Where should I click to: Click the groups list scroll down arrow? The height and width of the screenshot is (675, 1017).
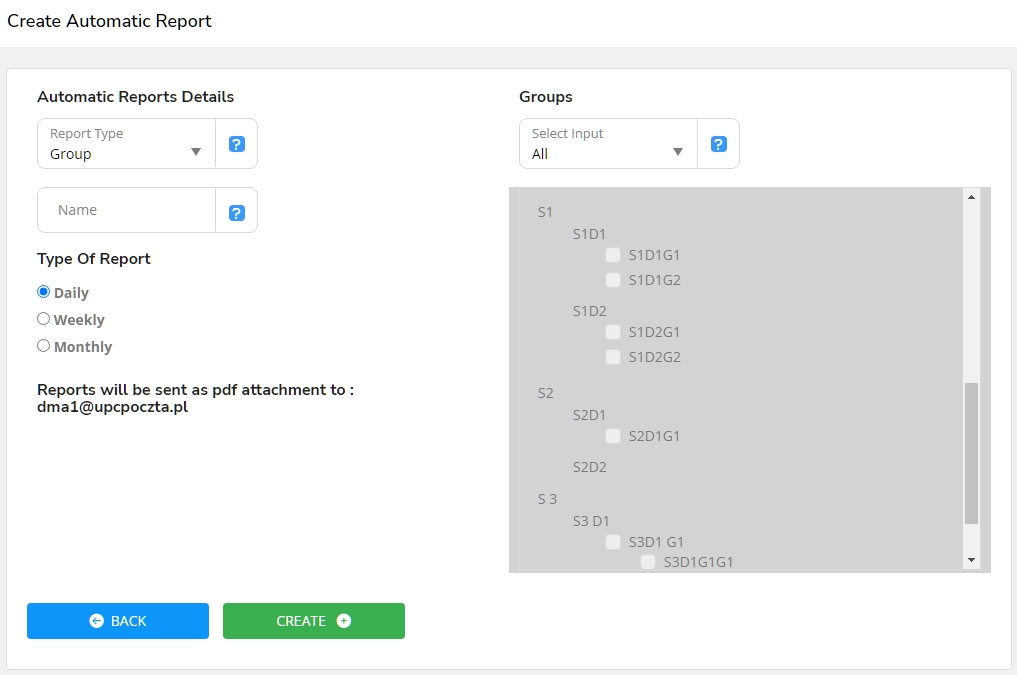tap(971, 561)
